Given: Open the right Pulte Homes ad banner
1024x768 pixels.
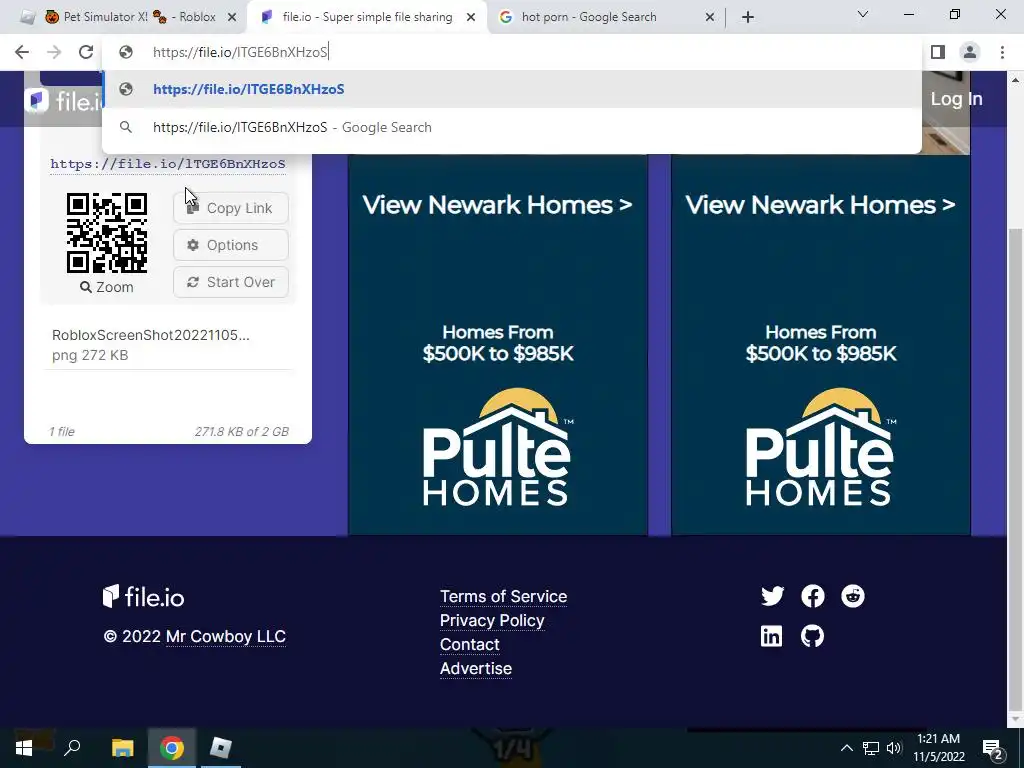Looking at the screenshot, I should (820, 344).
